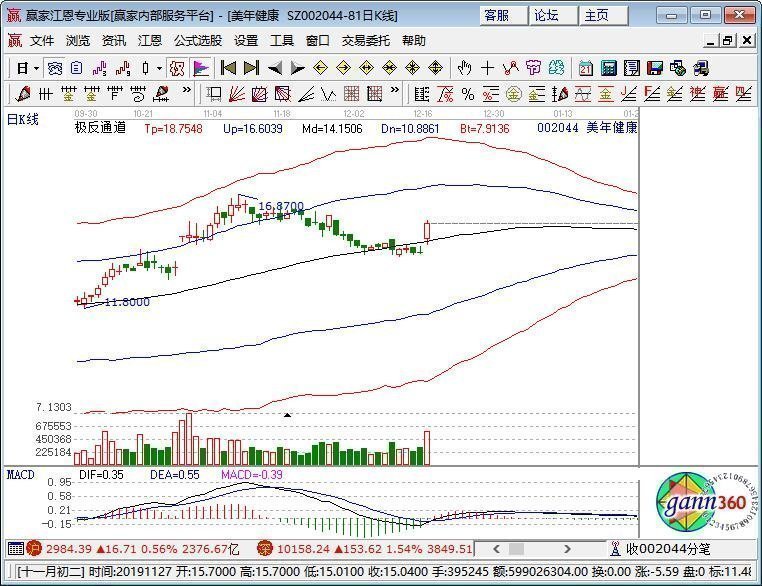Click the 收002044分笔 status entry
The height and width of the screenshot is (586, 762).
pyautogui.click(x=668, y=550)
